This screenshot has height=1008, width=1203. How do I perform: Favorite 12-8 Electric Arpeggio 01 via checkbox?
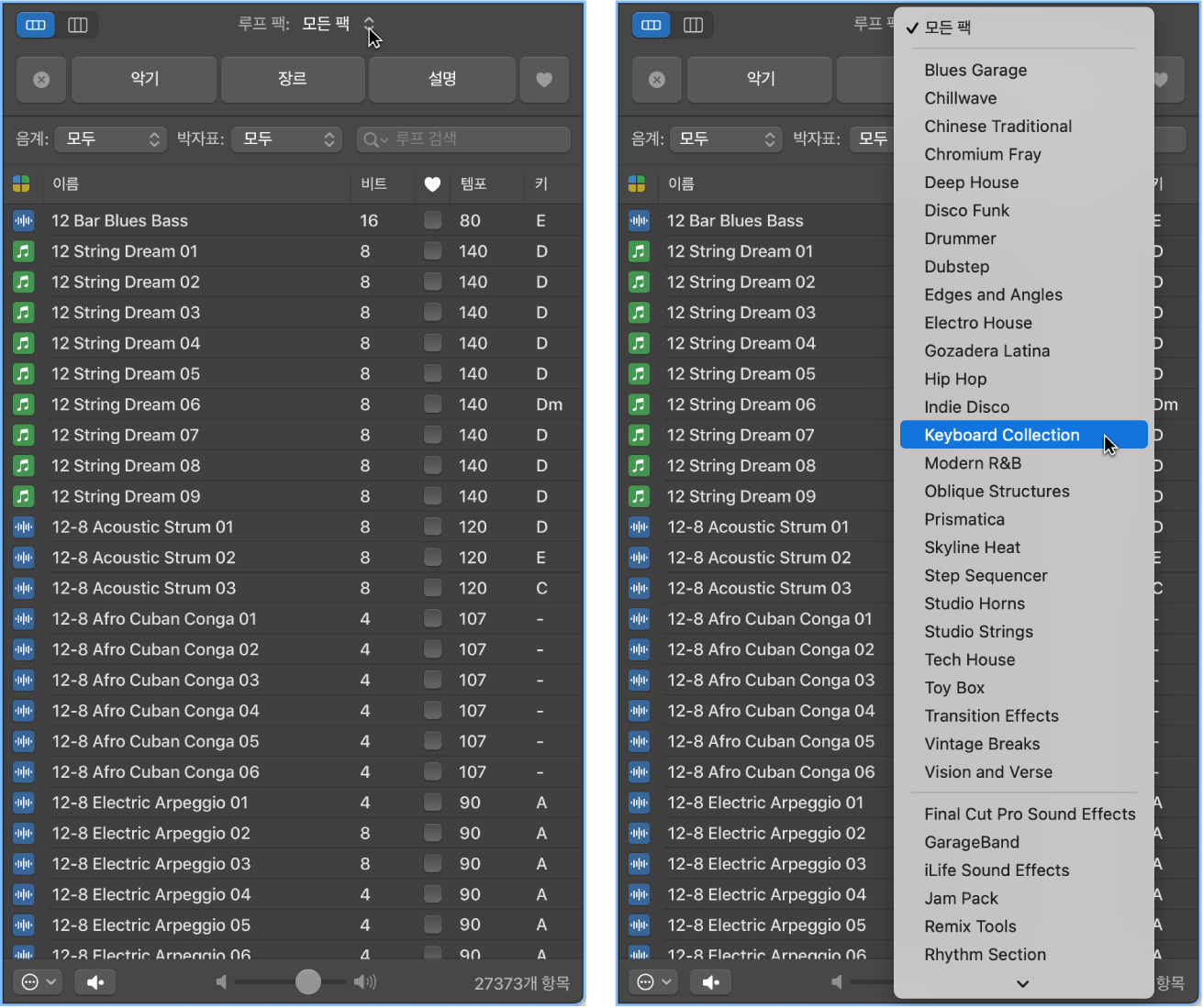pyautogui.click(x=432, y=803)
